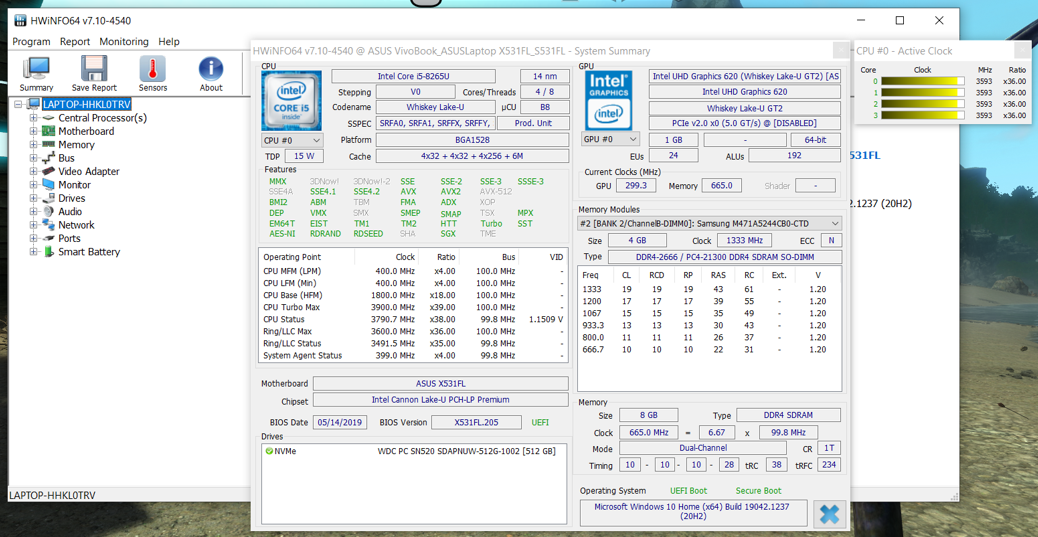
Task: Click the BIOS Date field 05/14/2019
Action: (x=341, y=422)
